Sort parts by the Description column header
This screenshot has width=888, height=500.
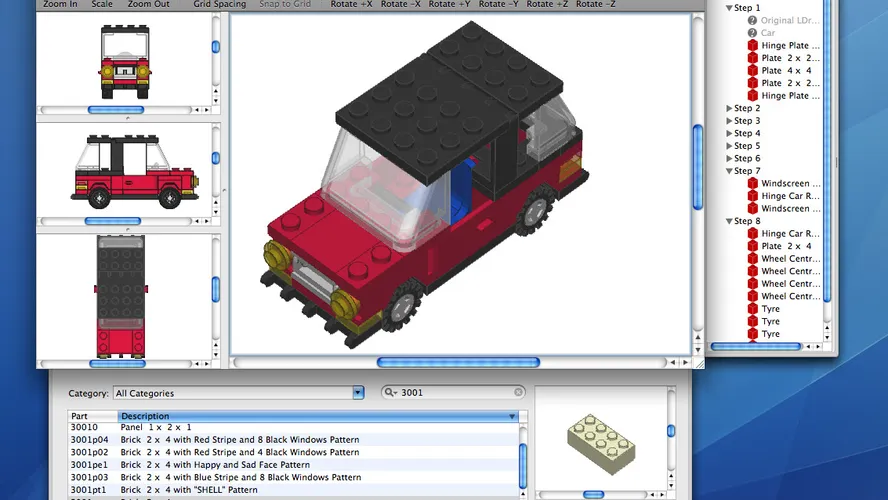[315, 416]
